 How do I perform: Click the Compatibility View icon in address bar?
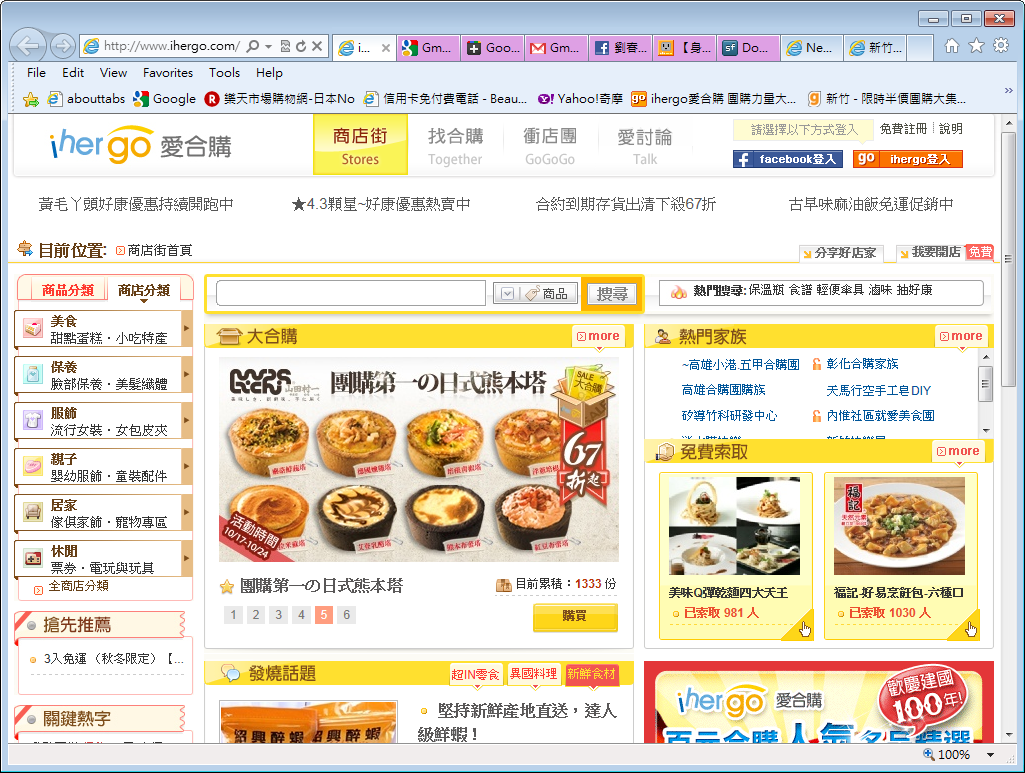pos(285,46)
